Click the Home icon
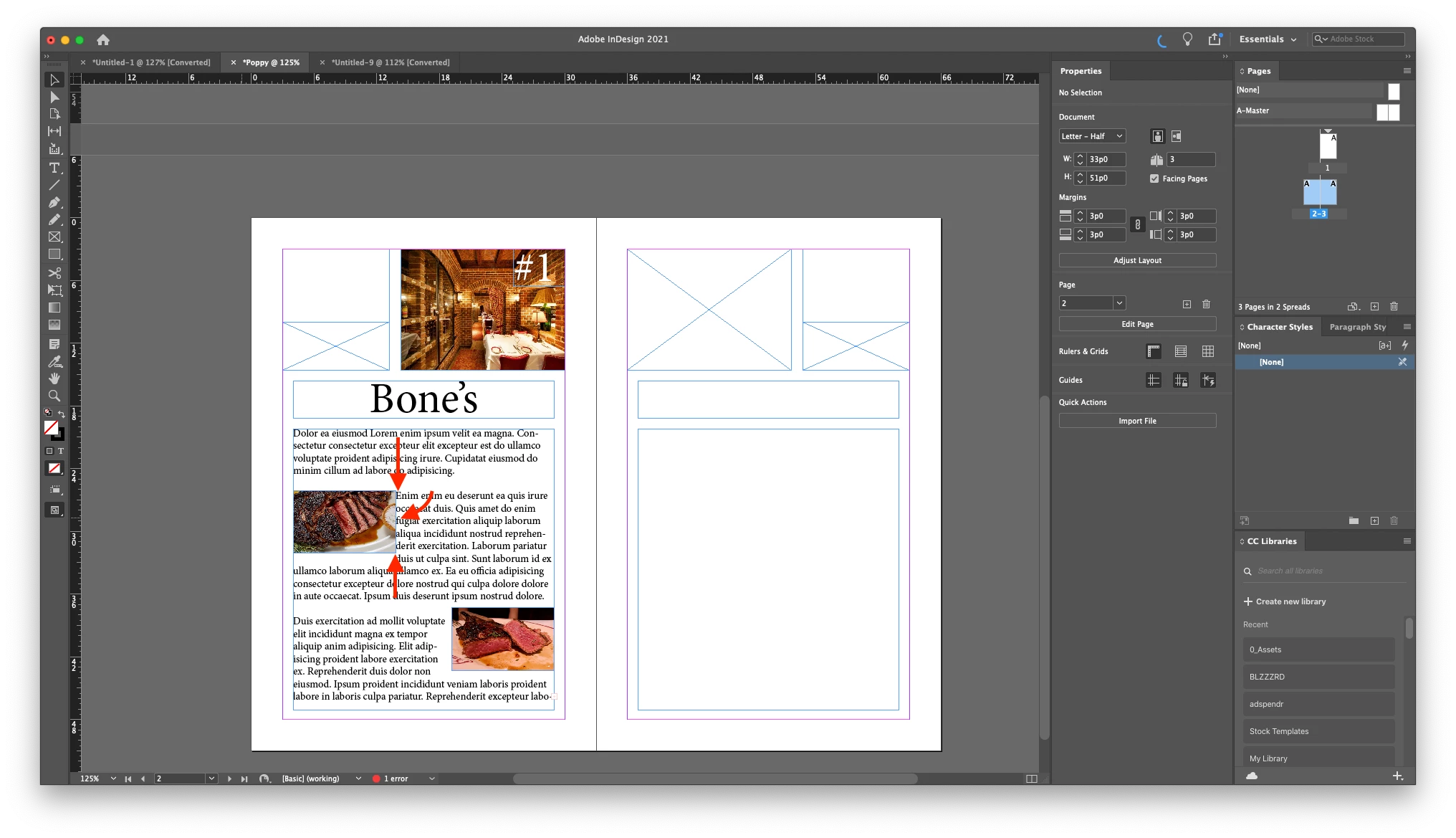The height and width of the screenshot is (838, 1456). click(103, 40)
